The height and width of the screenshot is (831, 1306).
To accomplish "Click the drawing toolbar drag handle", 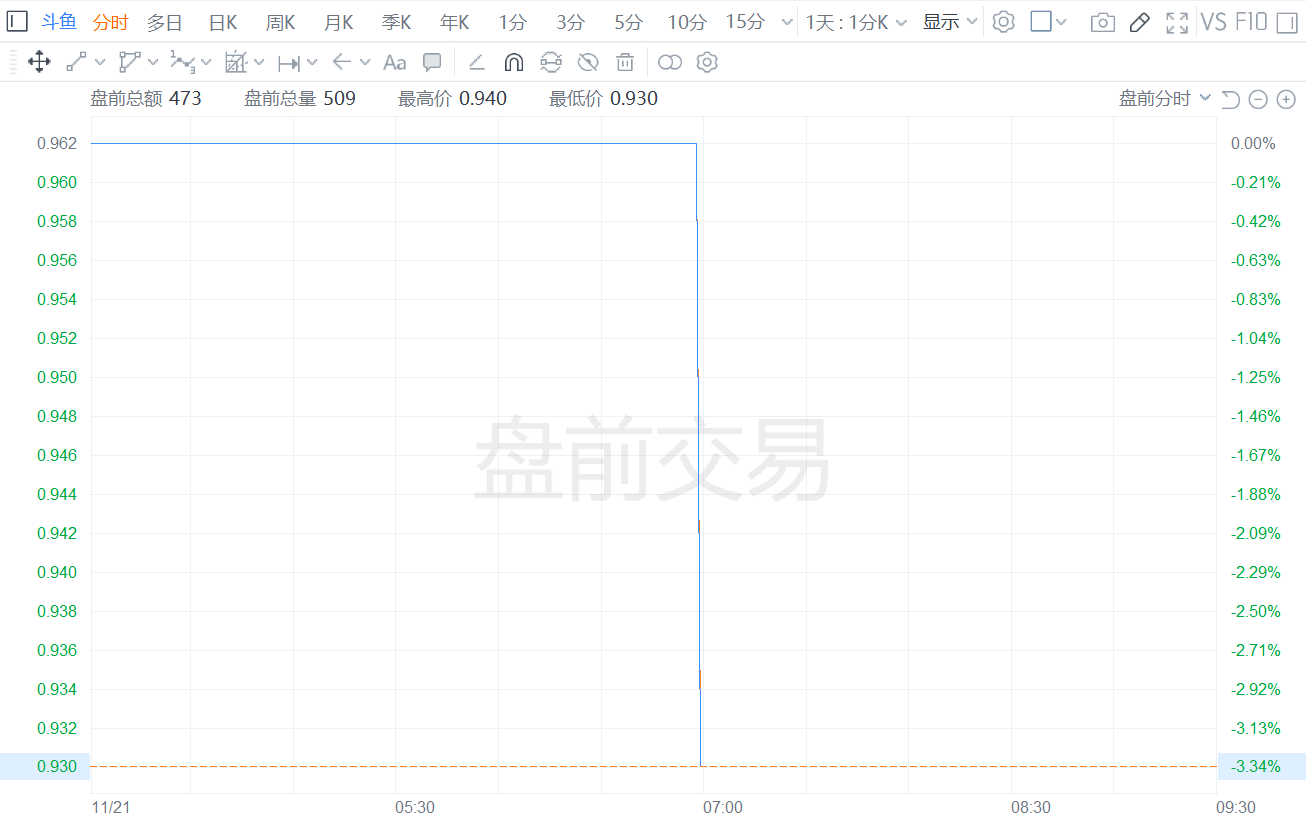I will (x=11, y=63).
